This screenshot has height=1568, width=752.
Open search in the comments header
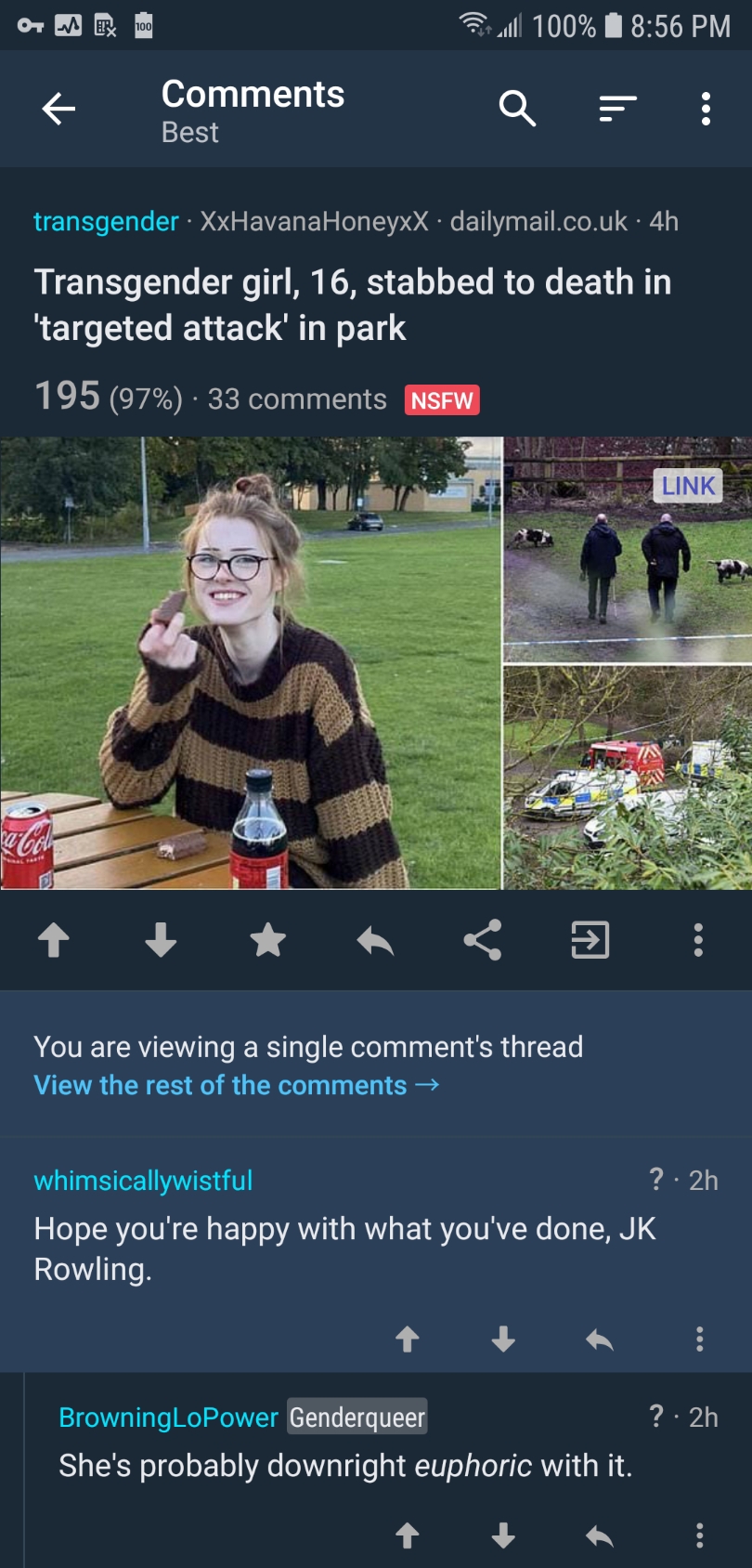[517, 109]
